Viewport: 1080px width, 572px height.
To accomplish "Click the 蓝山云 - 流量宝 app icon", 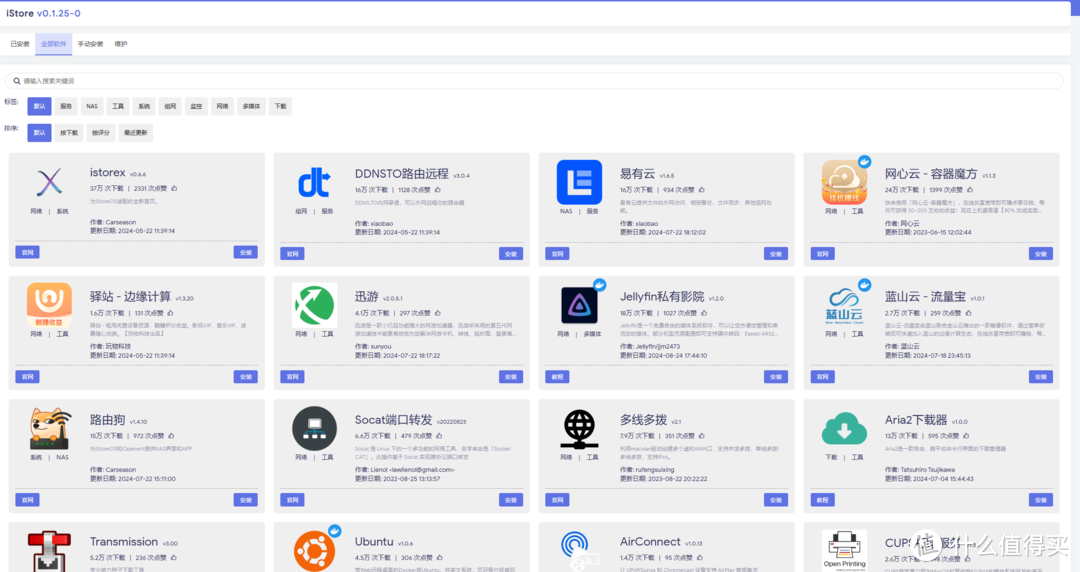I will click(x=844, y=305).
